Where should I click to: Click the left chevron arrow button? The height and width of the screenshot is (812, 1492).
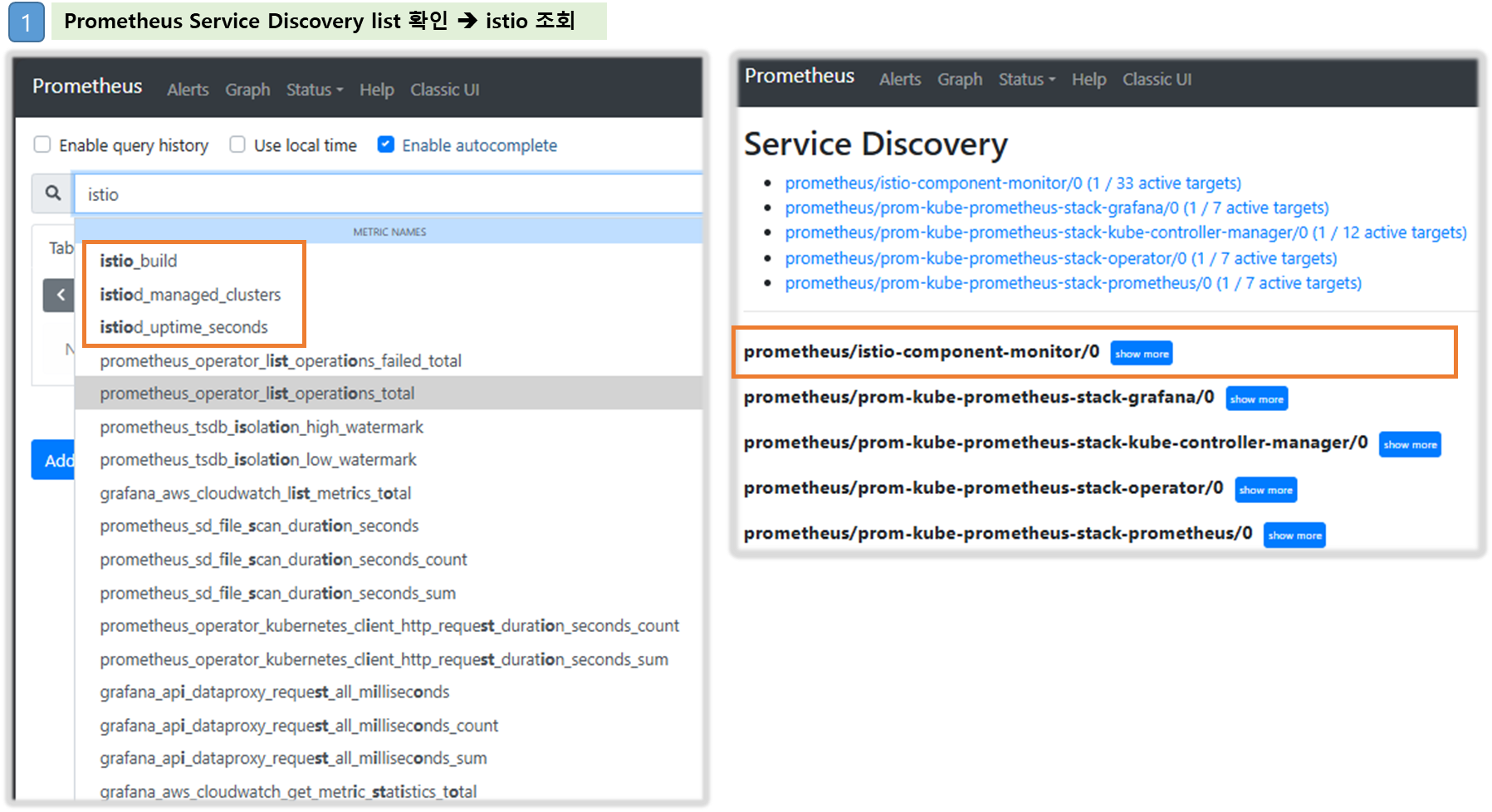coord(60,295)
